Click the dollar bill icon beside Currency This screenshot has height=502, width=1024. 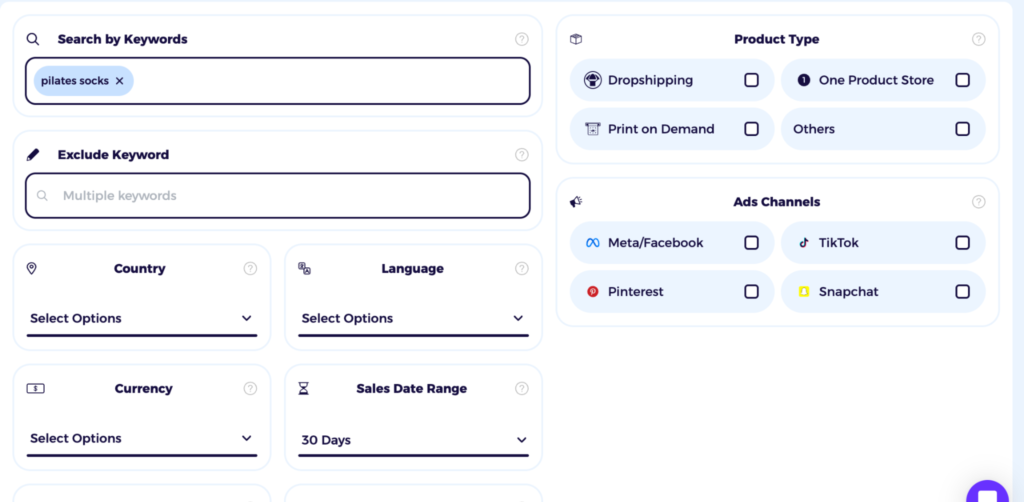pos(35,388)
